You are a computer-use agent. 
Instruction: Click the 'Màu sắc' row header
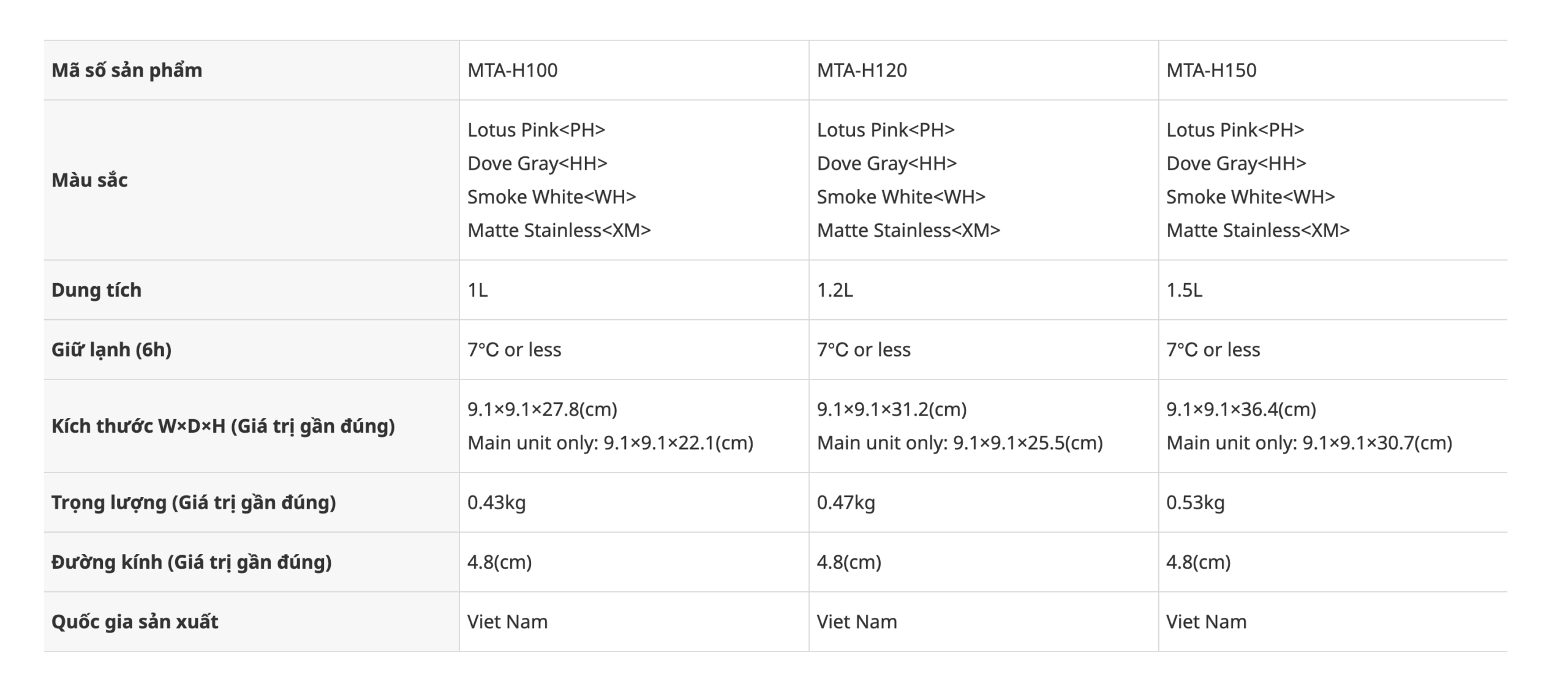click(89, 180)
